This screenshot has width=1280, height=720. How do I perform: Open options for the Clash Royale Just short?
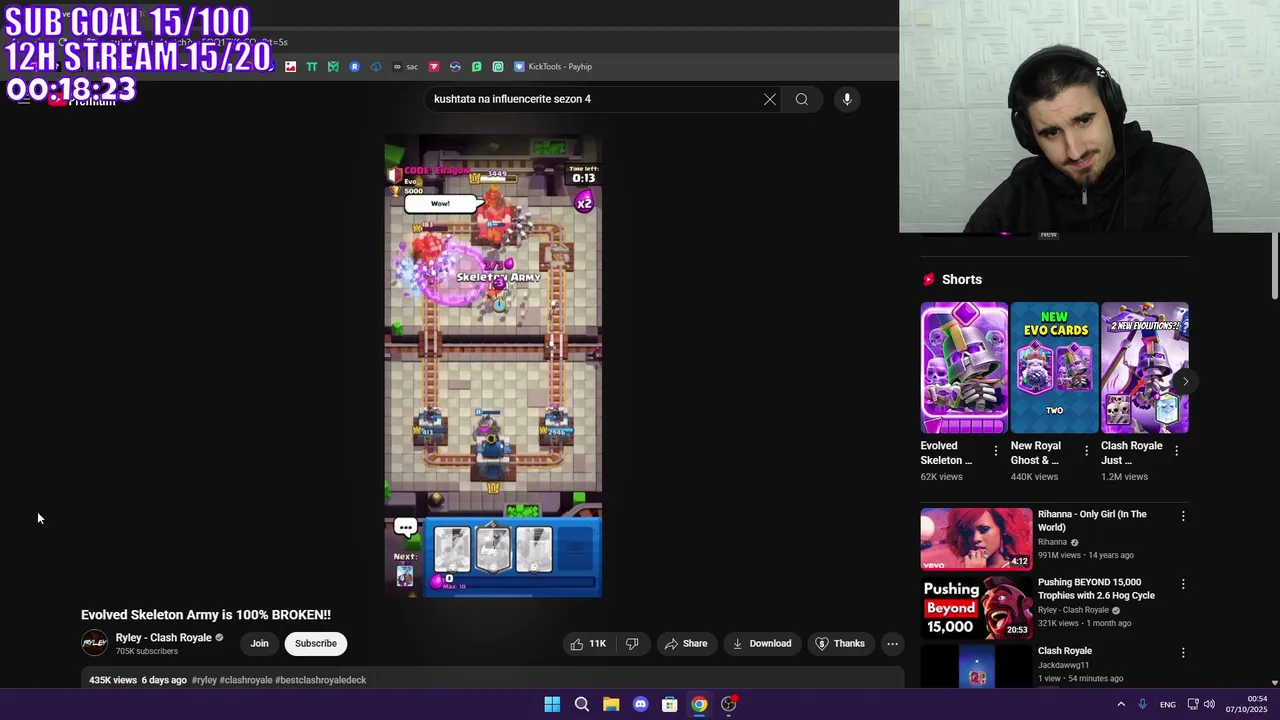tap(1176, 451)
